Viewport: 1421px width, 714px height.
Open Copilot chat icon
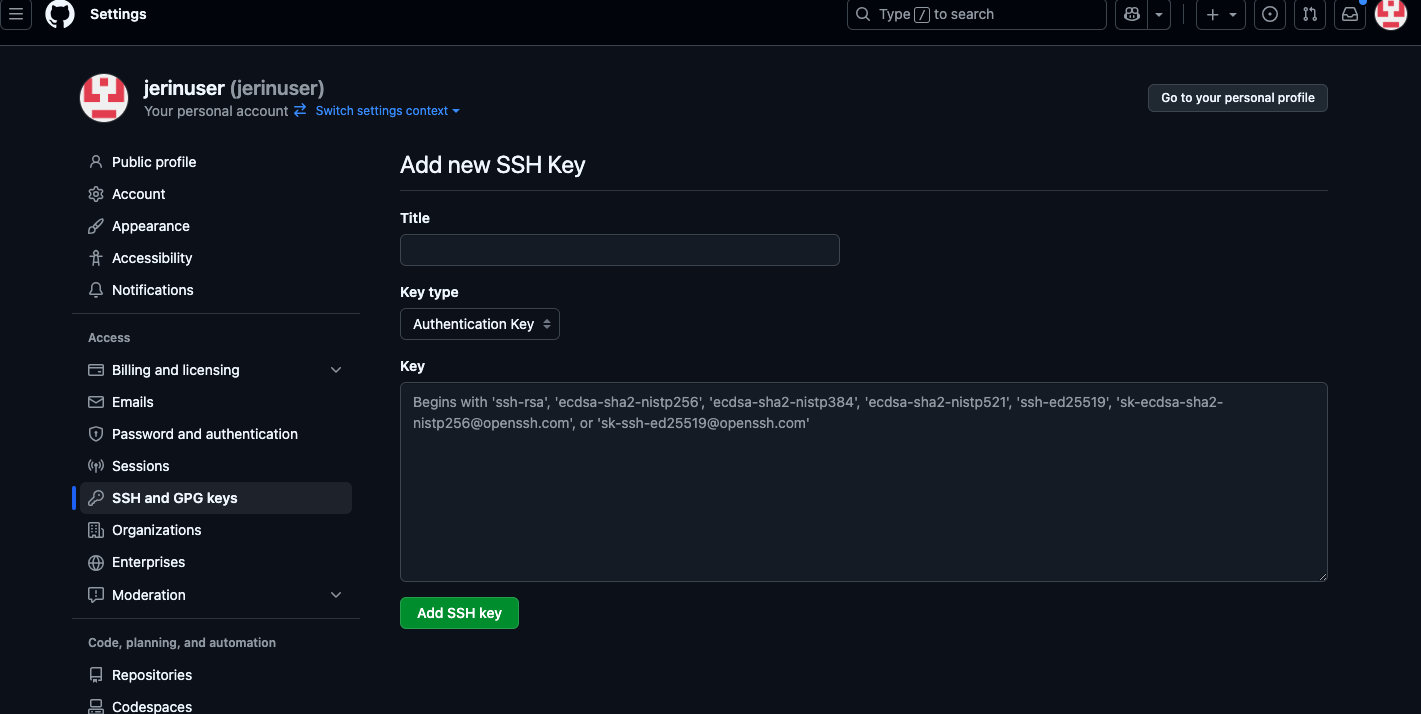point(1132,14)
